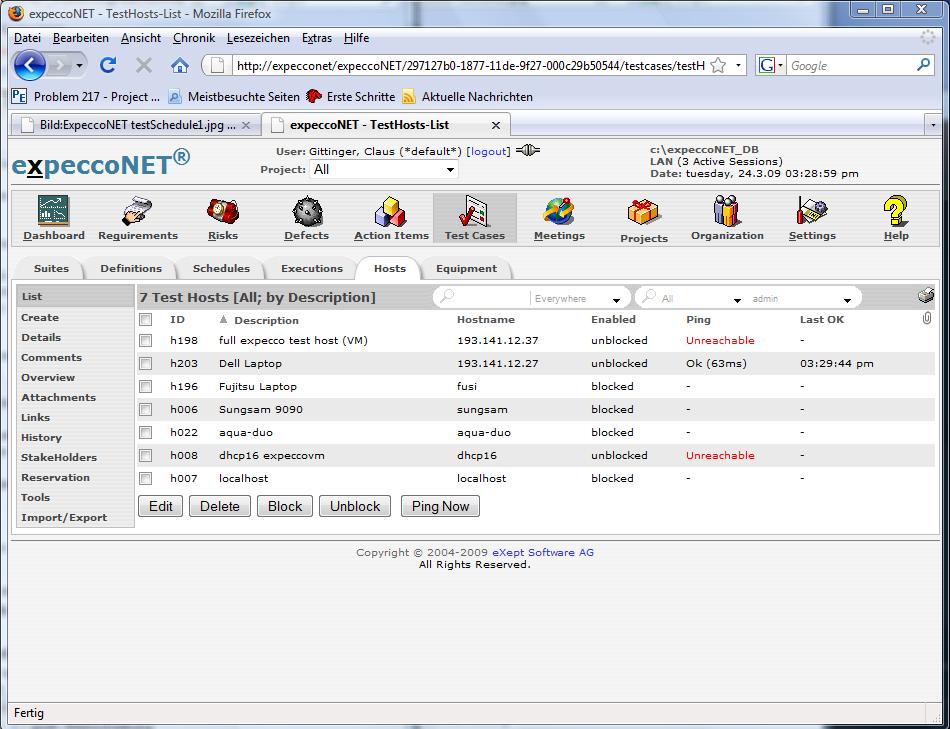The image size is (950, 729).
Task: Select the checkbox for localhost row
Action: [146, 479]
